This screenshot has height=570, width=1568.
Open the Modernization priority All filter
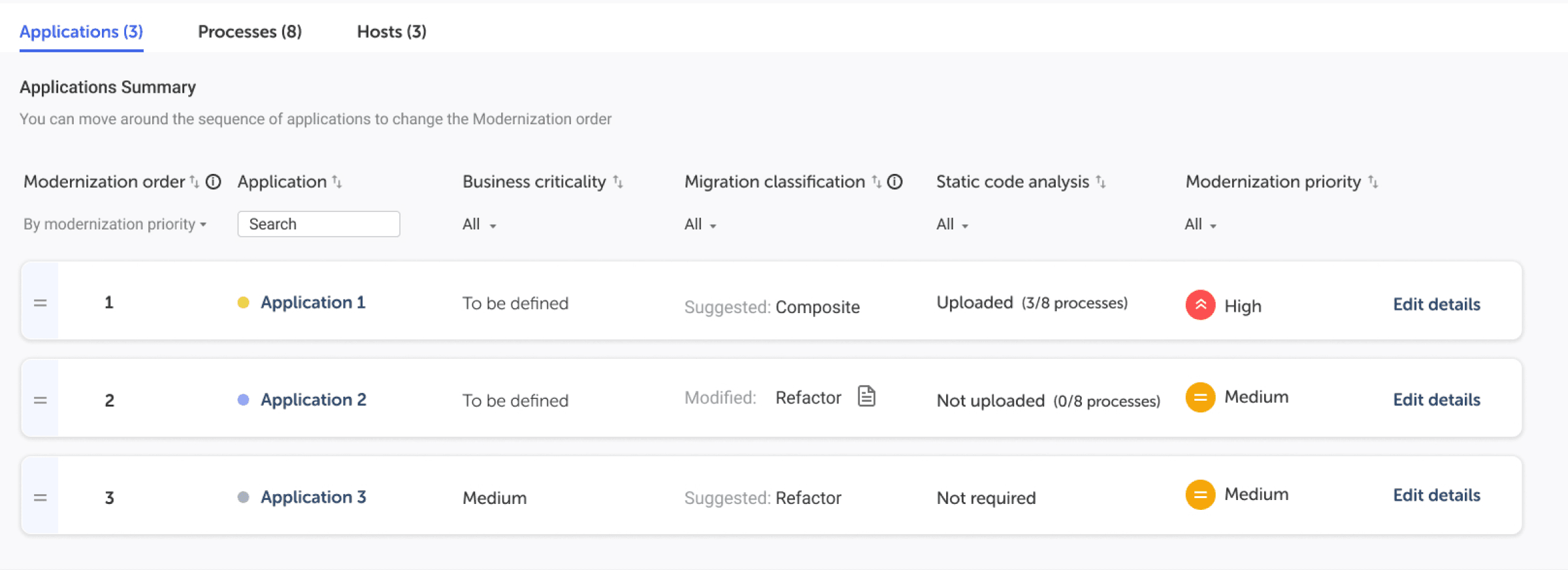tap(1200, 224)
